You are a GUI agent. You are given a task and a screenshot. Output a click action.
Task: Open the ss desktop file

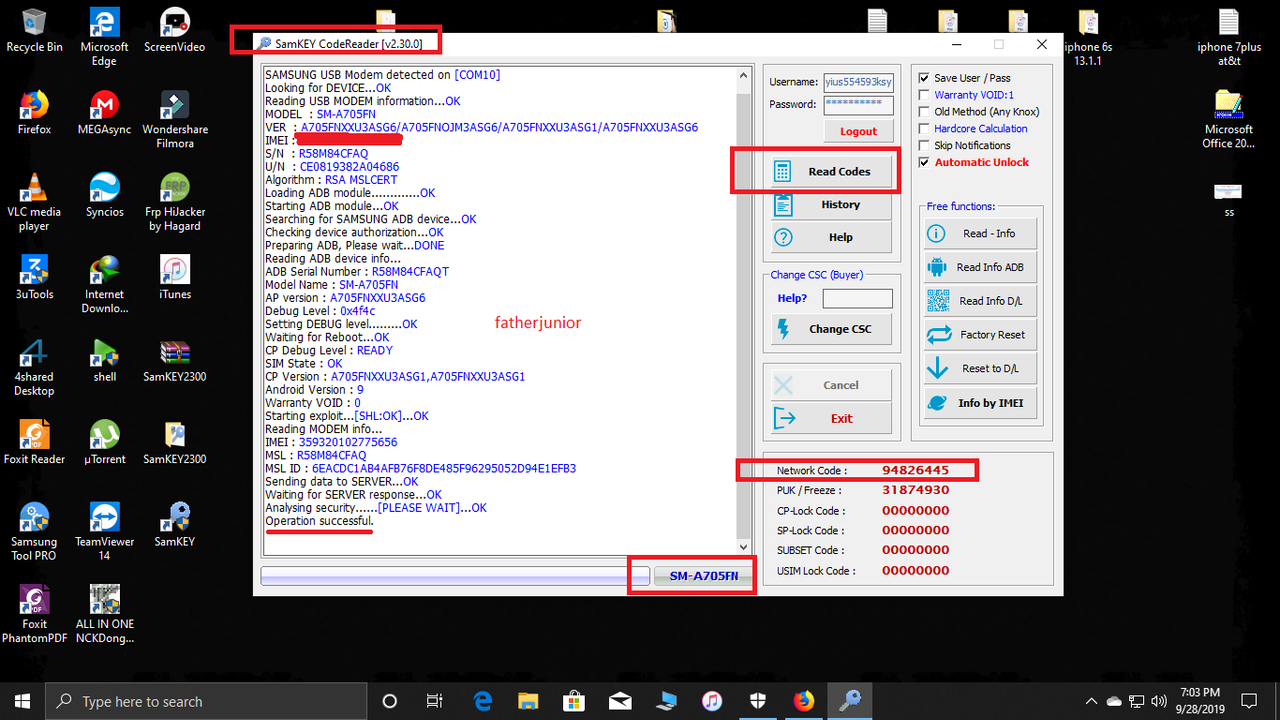point(1228,199)
